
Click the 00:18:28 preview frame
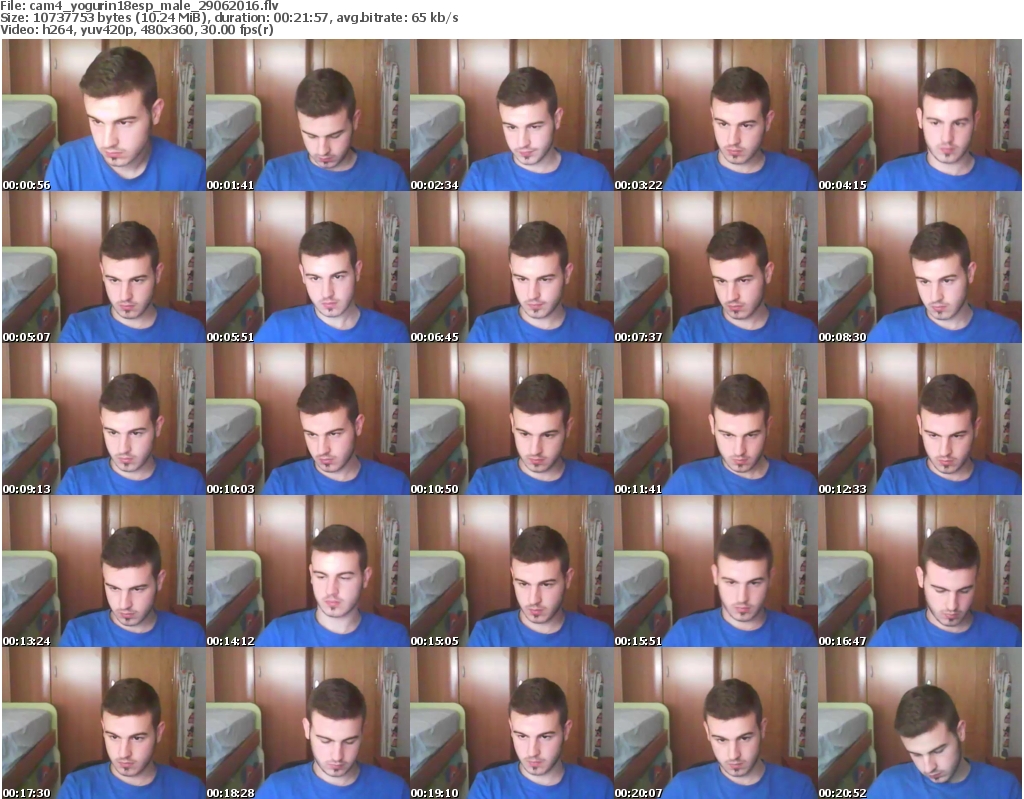pyautogui.click(x=308, y=723)
